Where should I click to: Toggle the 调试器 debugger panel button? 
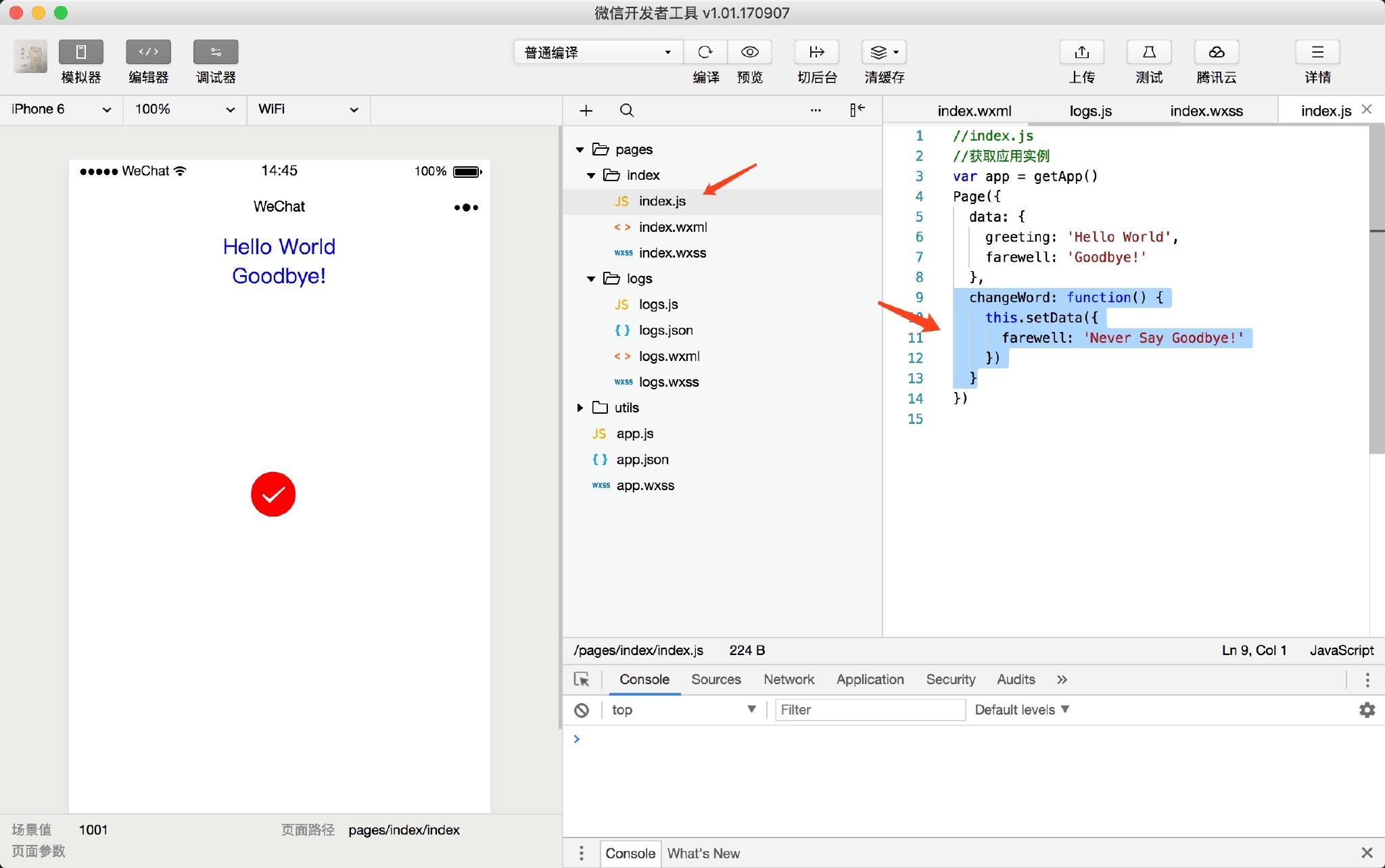(216, 52)
